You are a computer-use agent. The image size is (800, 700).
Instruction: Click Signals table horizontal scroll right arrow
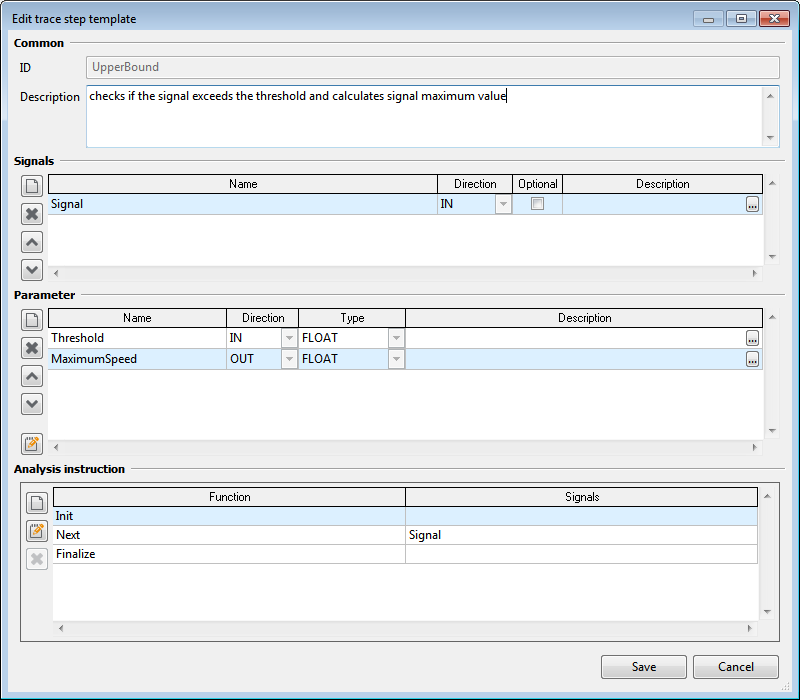(x=755, y=273)
